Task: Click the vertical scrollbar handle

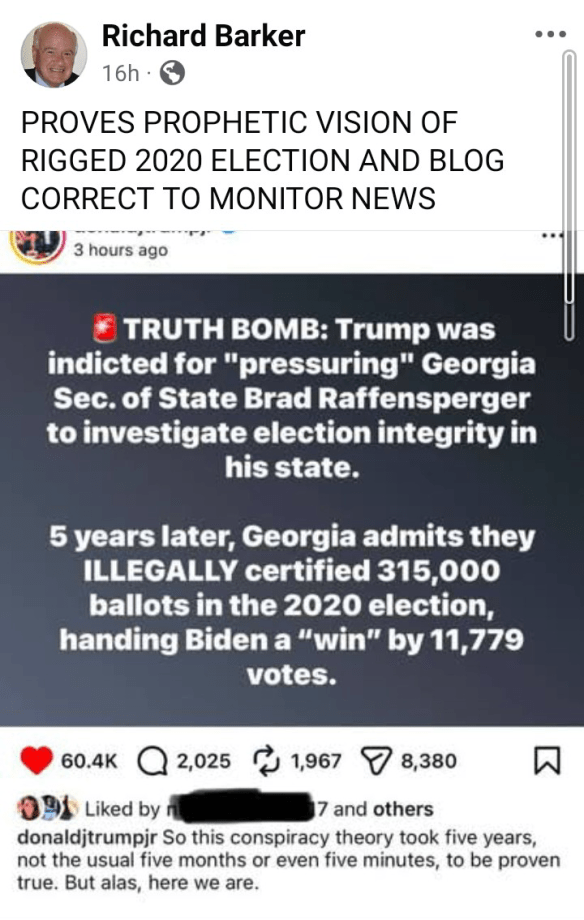Action: pos(569,195)
